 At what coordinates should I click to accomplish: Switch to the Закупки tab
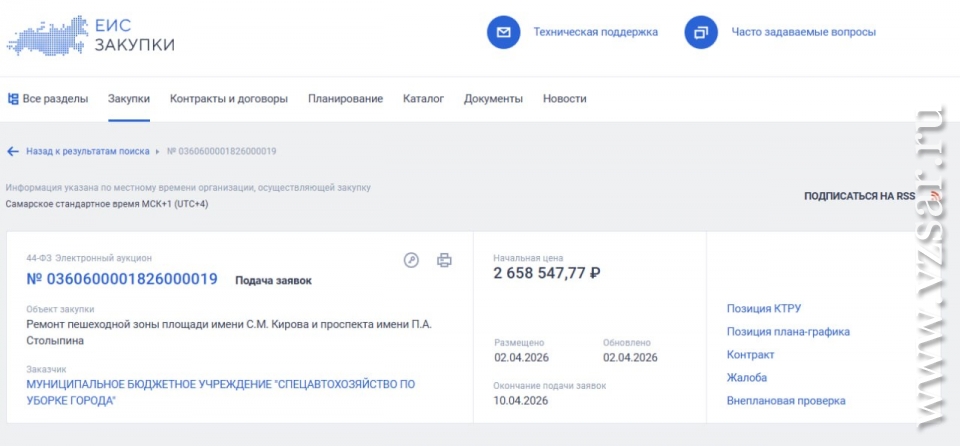[129, 99]
